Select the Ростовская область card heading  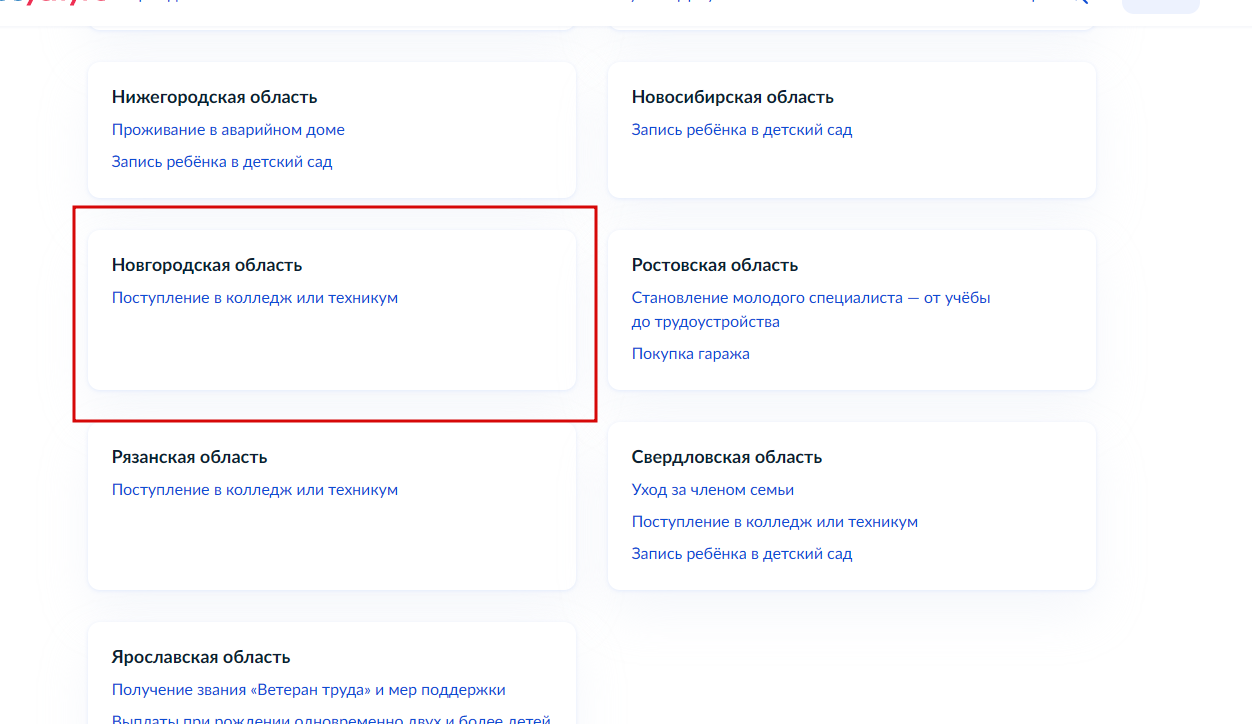click(715, 265)
